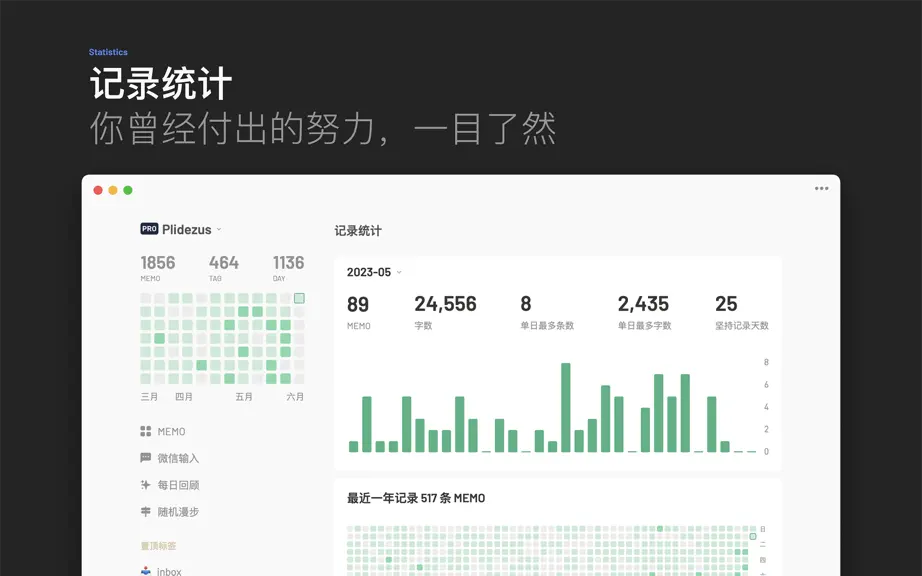The image size is (922, 576).
Task: Open the 2023-05 month selector dropdown
Action: [399, 272]
